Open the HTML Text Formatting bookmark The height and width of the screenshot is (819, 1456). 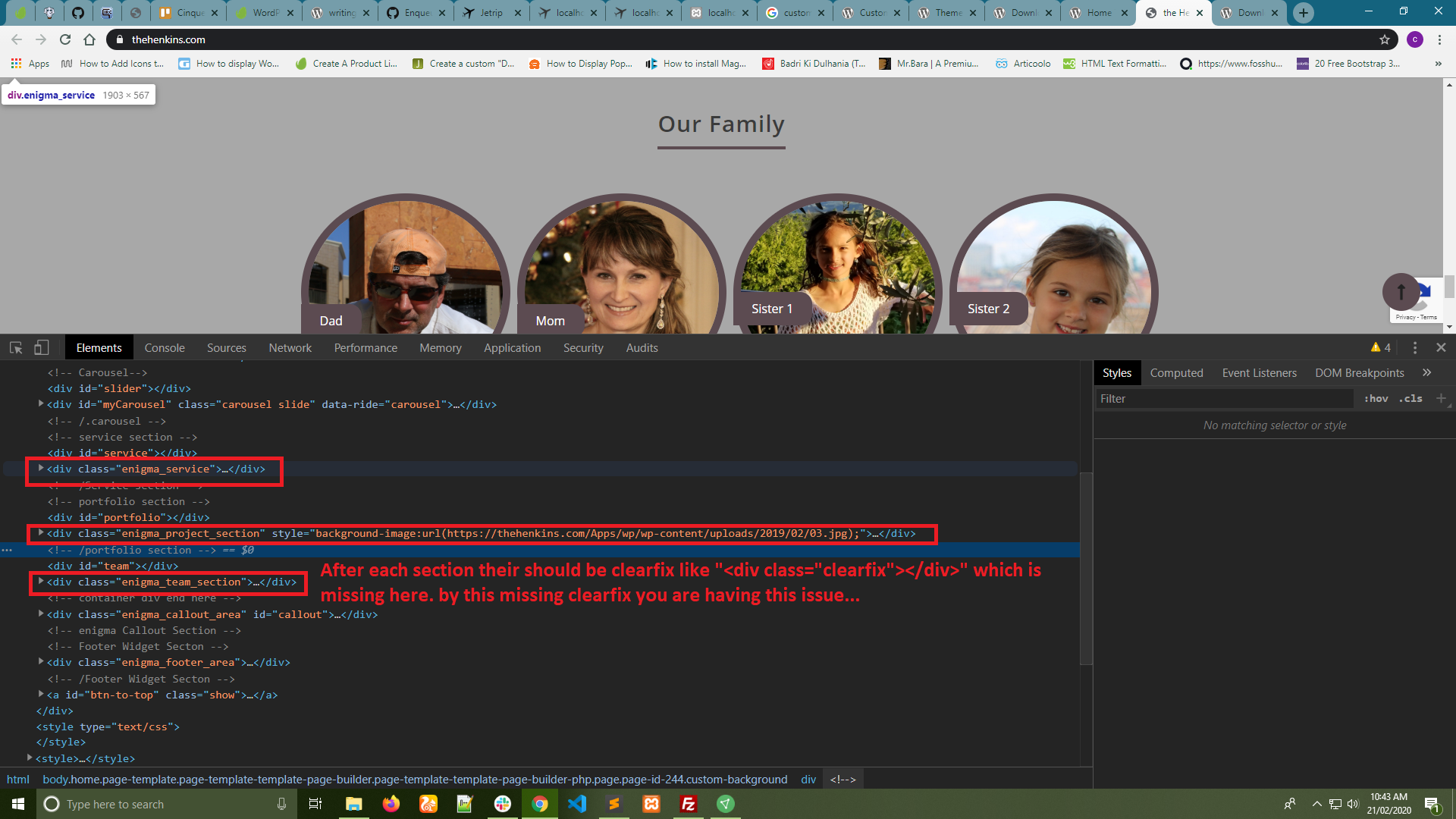[x=1115, y=64]
